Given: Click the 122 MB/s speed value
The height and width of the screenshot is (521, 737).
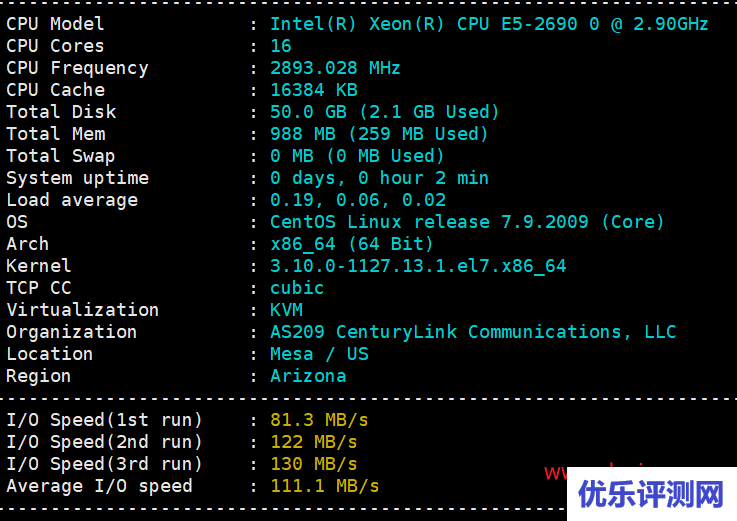Looking at the screenshot, I should 314,442.
